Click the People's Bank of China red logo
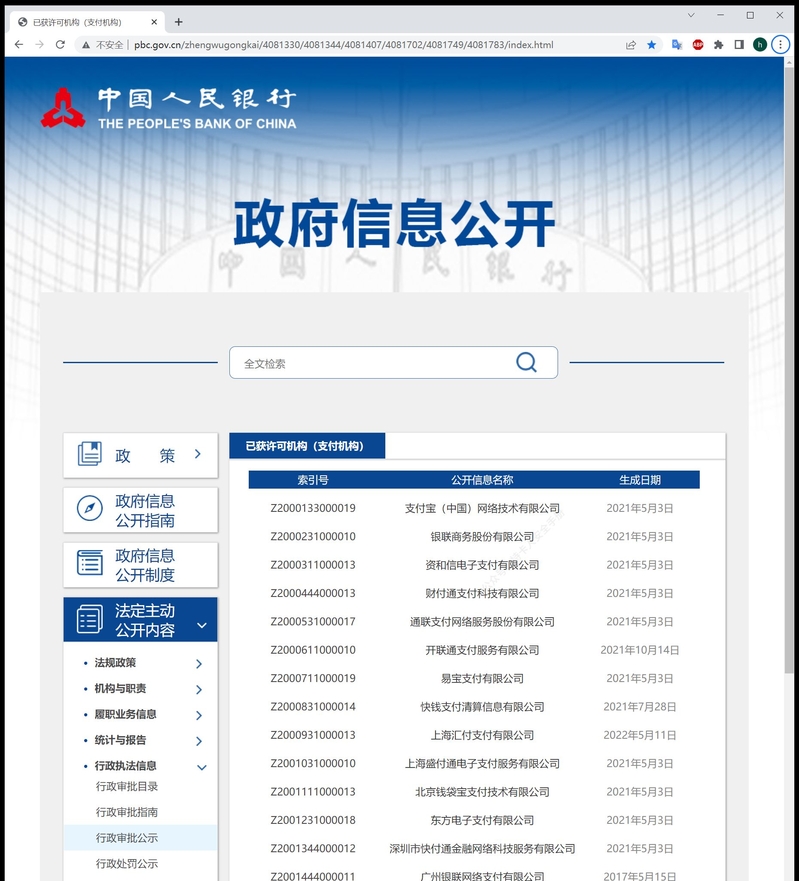Image resolution: width=799 pixels, height=881 pixels. tap(63, 107)
